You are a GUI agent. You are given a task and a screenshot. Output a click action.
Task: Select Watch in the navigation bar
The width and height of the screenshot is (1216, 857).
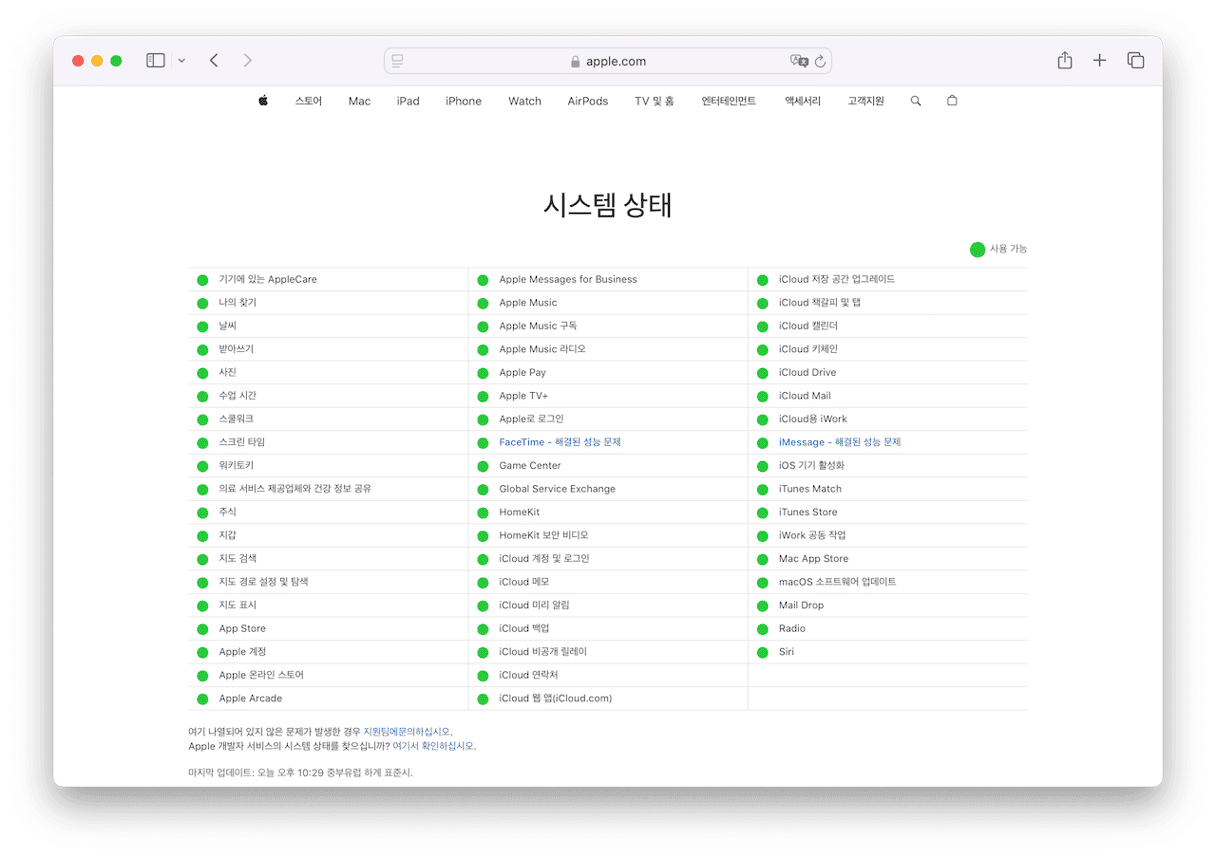tap(525, 101)
